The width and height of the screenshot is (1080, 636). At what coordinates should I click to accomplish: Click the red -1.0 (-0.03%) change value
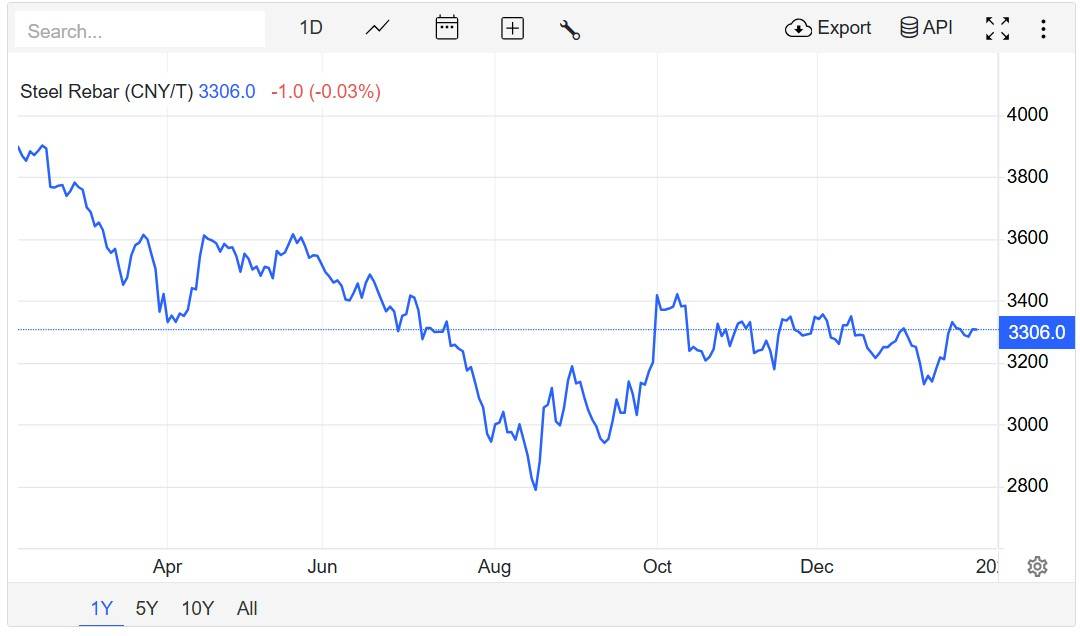coord(325,92)
